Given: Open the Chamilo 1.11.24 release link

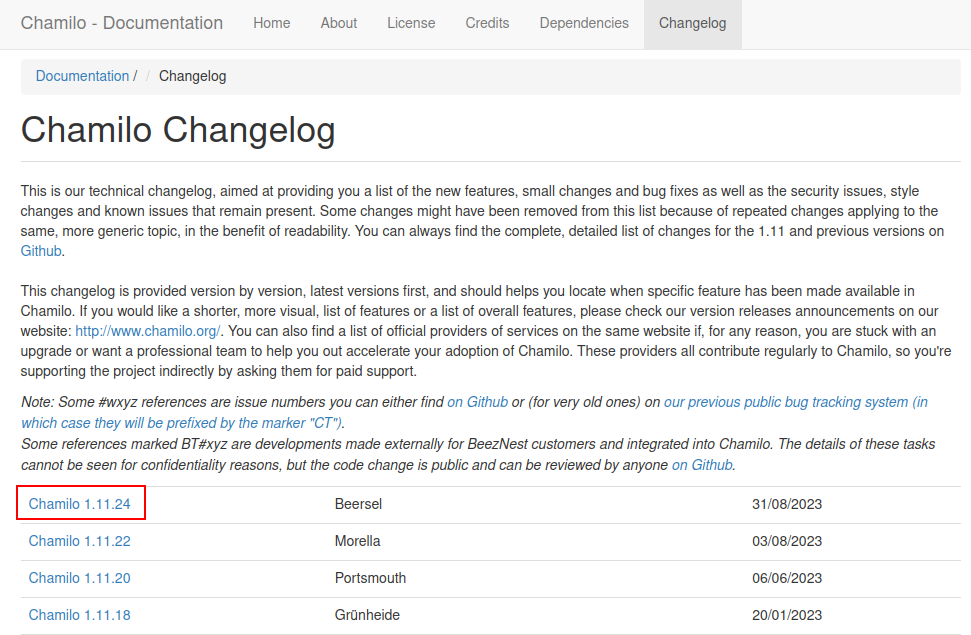Looking at the screenshot, I should [80, 504].
